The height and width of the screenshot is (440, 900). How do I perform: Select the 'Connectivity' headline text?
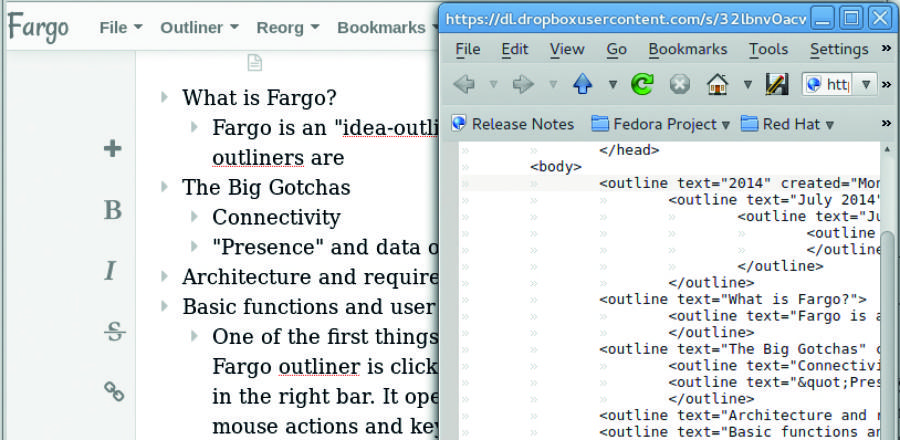(x=276, y=217)
